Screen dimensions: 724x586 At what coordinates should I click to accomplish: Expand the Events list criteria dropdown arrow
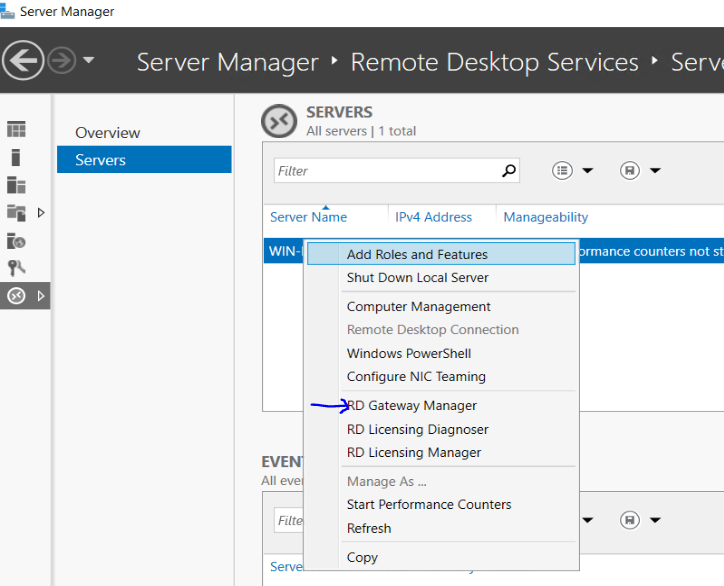pyautogui.click(x=587, y=520)
